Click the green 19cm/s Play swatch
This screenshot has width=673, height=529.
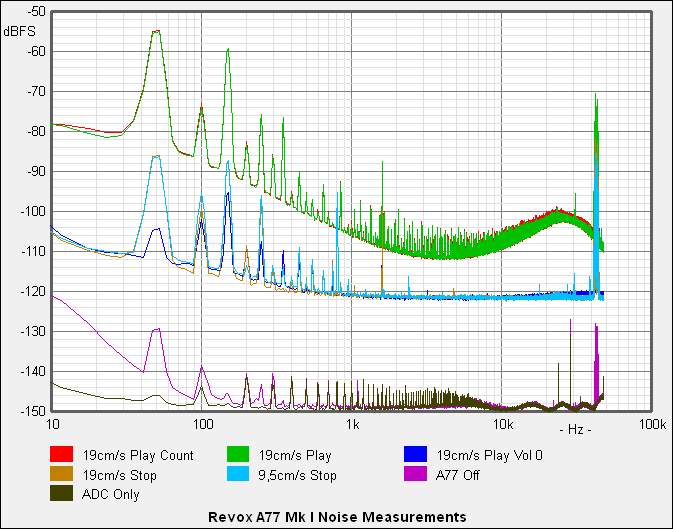[x=238, y=454]
